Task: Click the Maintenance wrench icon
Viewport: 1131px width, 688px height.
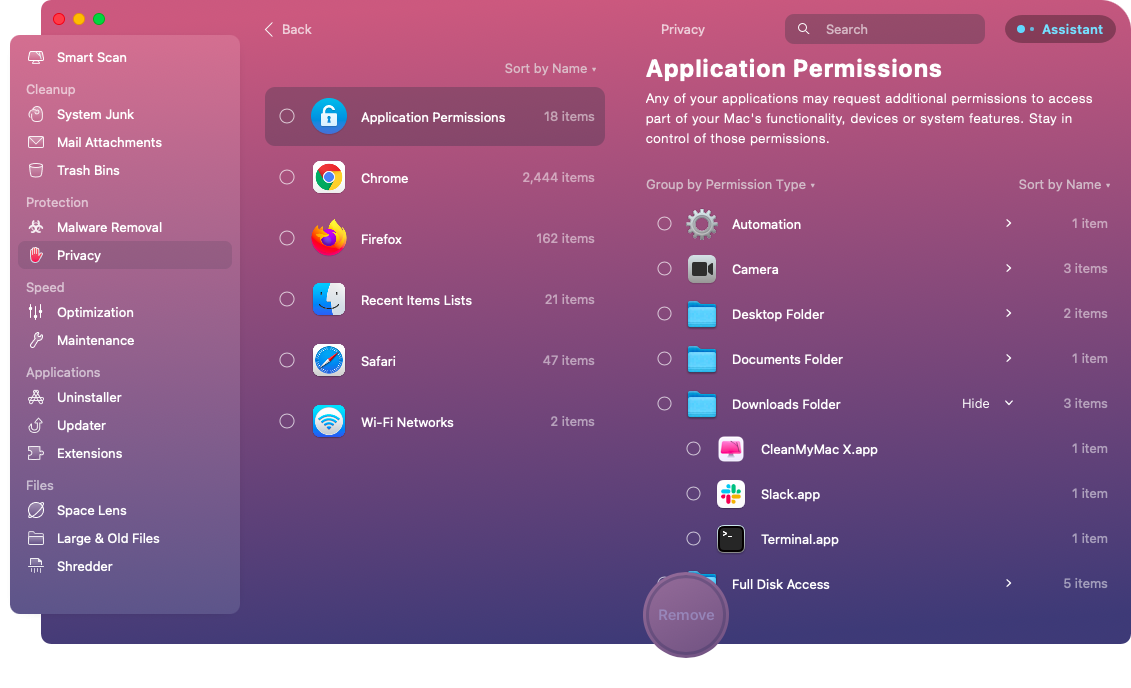Action: (35, 340)
